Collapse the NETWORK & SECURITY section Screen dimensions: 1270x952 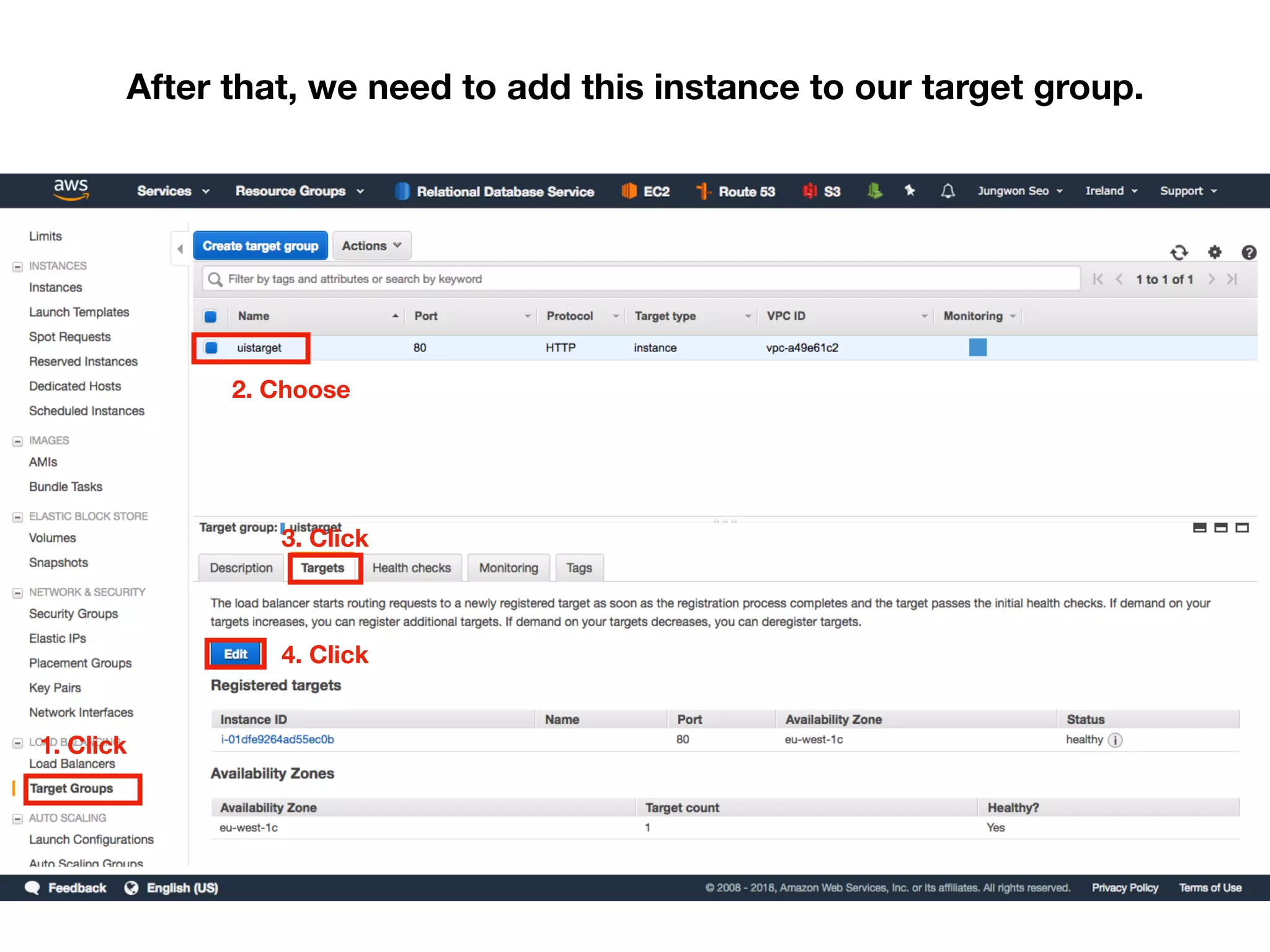click(17, 594)
